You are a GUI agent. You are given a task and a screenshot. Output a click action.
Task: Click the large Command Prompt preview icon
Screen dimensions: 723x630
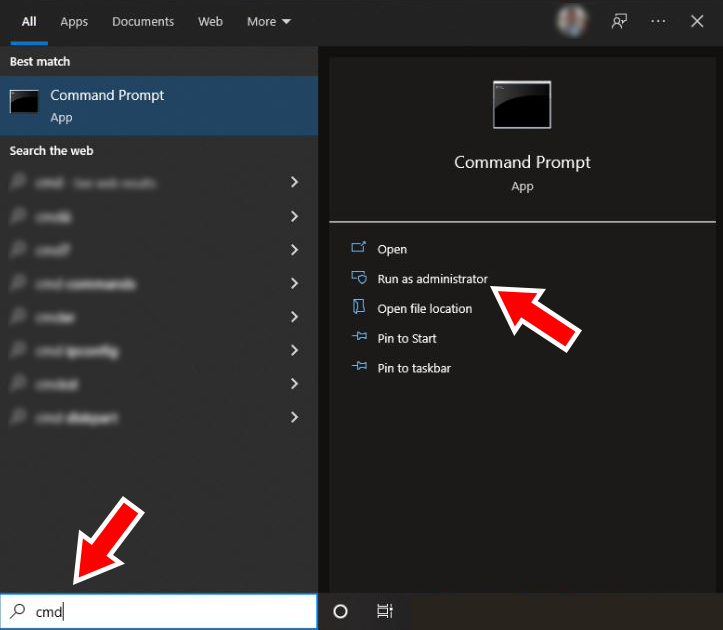[521, 105]
